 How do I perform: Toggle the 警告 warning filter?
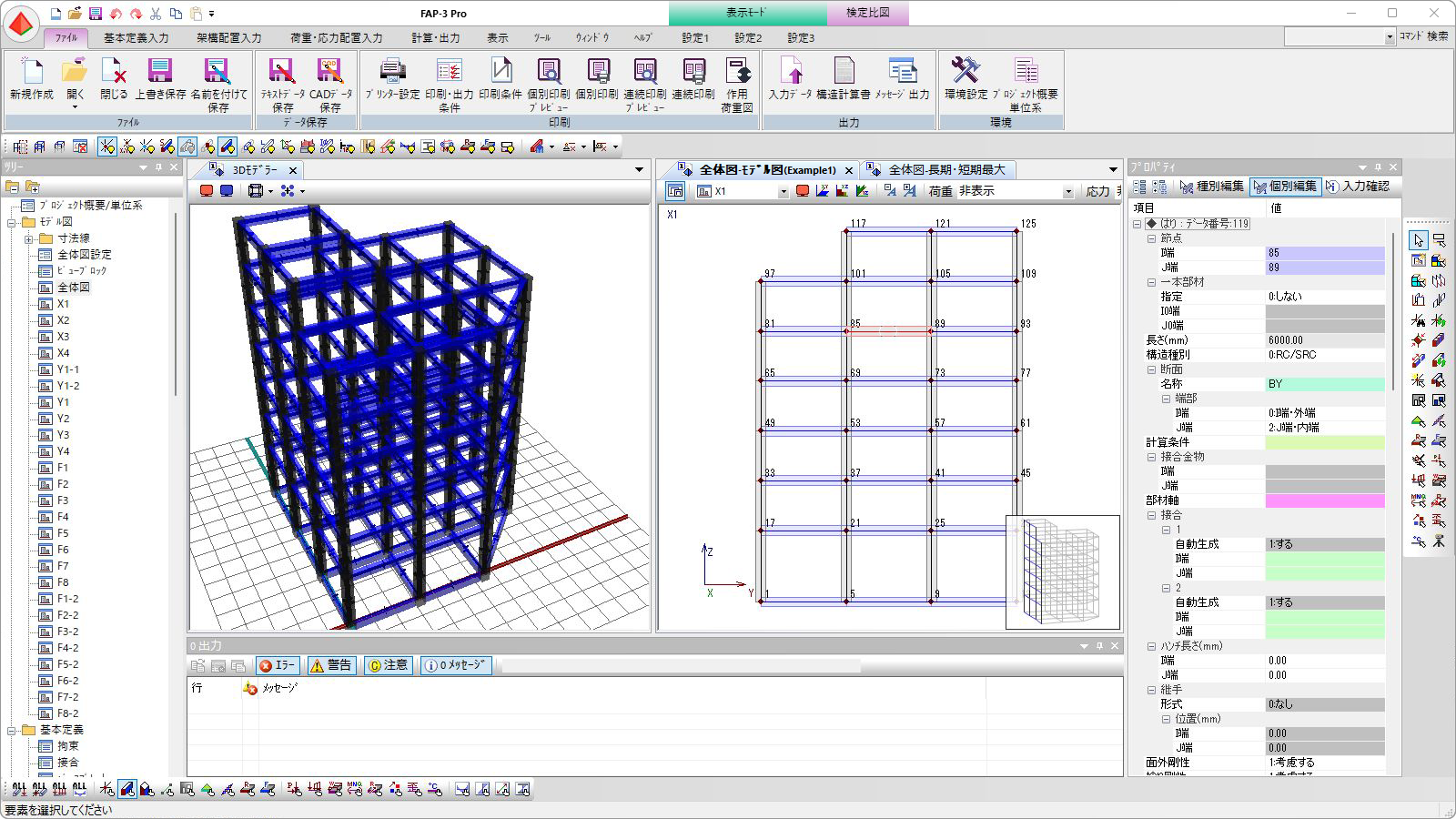point(331,665)
